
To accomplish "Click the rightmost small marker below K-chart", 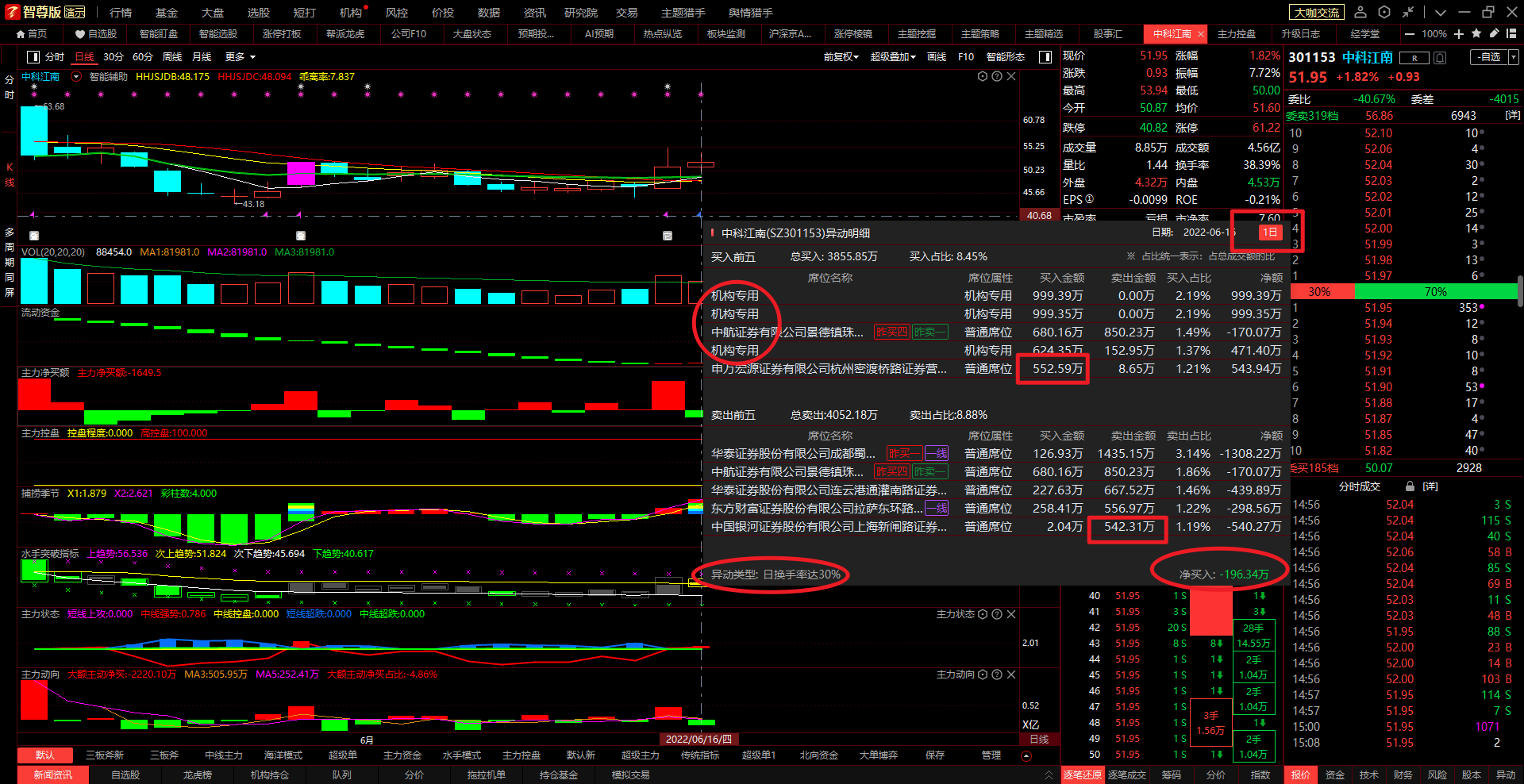I will 668,236.
